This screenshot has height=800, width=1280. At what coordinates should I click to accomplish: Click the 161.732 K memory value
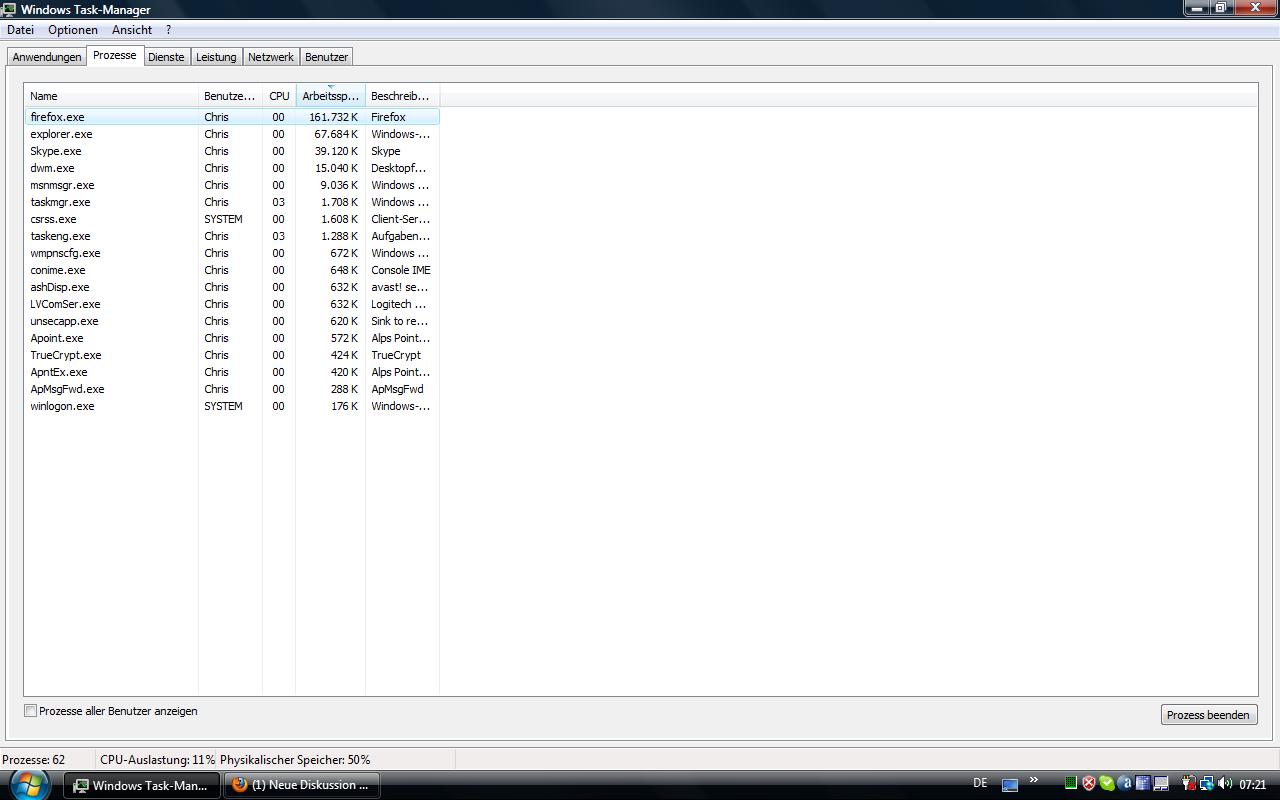coord(333,117)
